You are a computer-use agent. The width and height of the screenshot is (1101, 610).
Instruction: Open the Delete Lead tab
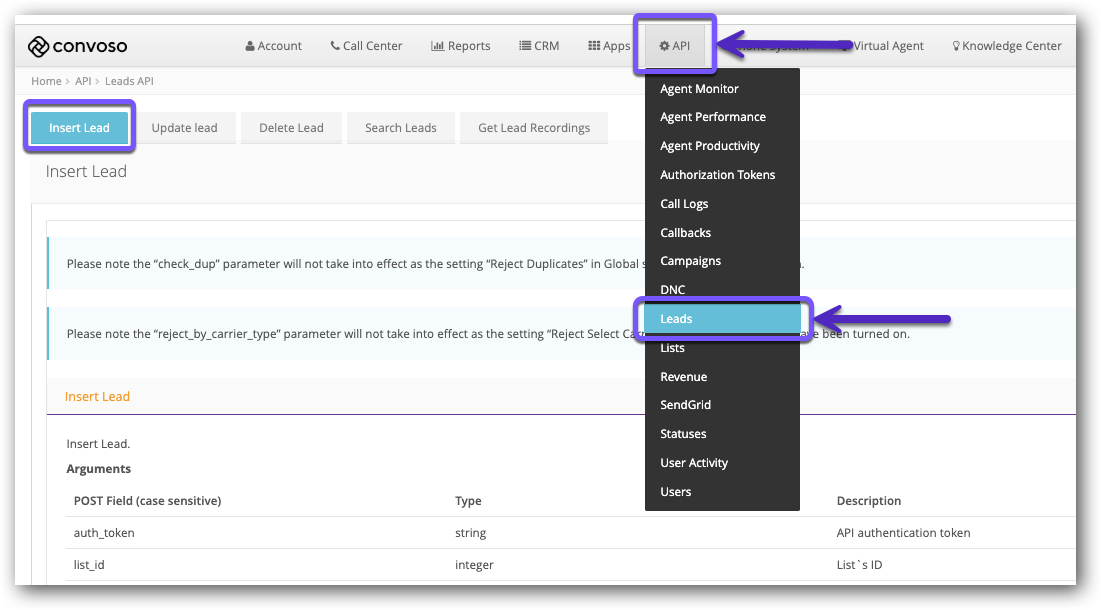point(291,127)
